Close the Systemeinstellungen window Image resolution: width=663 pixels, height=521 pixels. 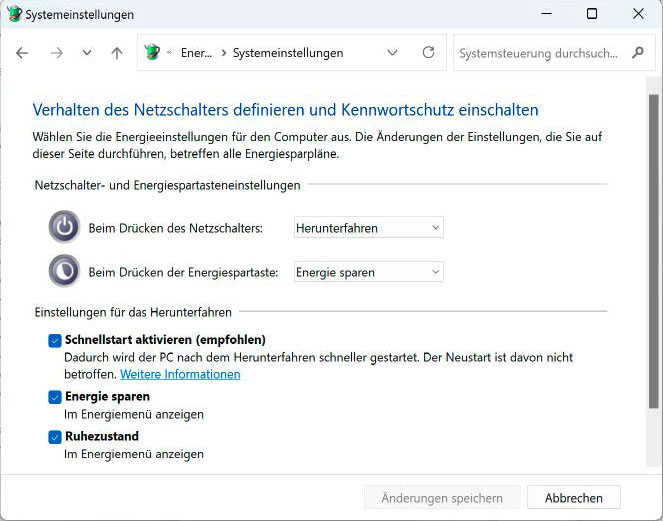point(638,14)
